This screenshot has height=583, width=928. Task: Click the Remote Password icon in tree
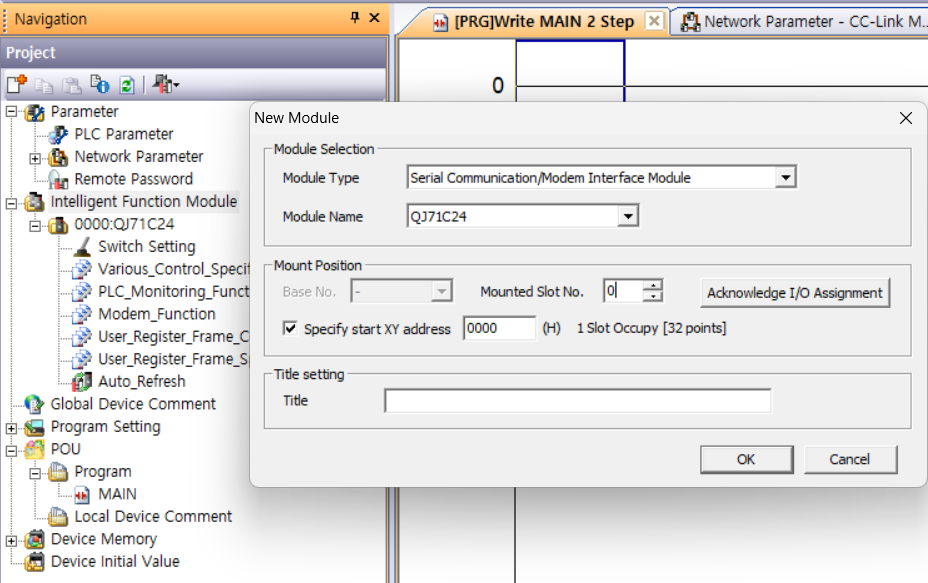(x=59, y=179)
